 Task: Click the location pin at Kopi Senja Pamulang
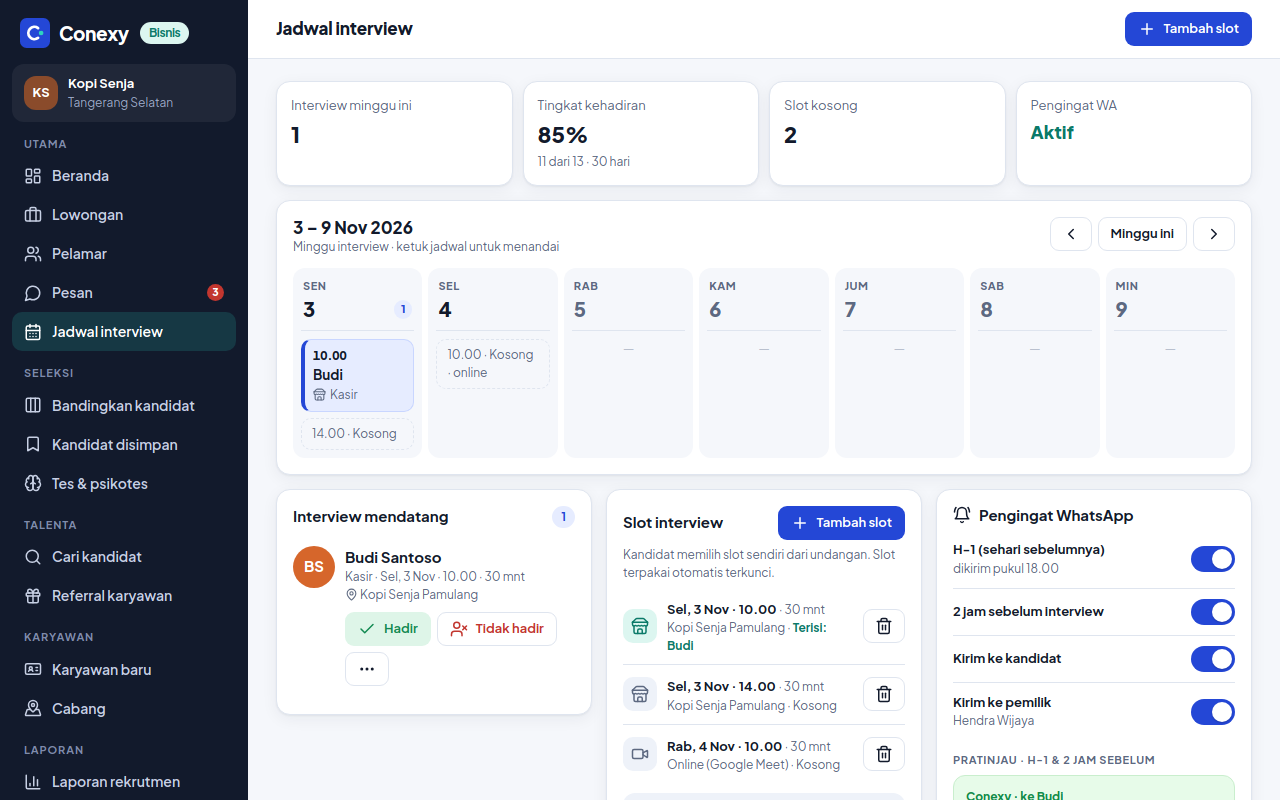pos(351,594)
